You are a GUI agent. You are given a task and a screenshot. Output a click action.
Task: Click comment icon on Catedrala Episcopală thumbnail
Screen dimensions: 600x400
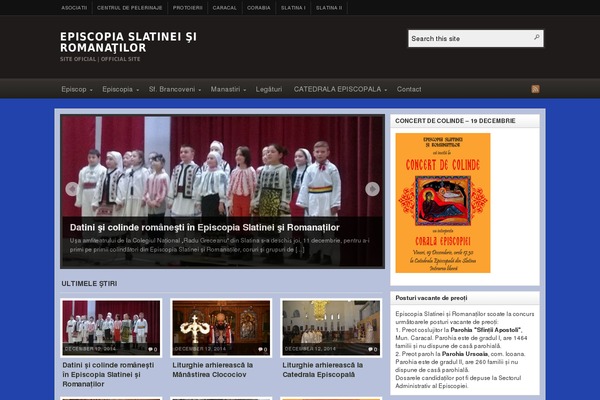click(373, 349)
